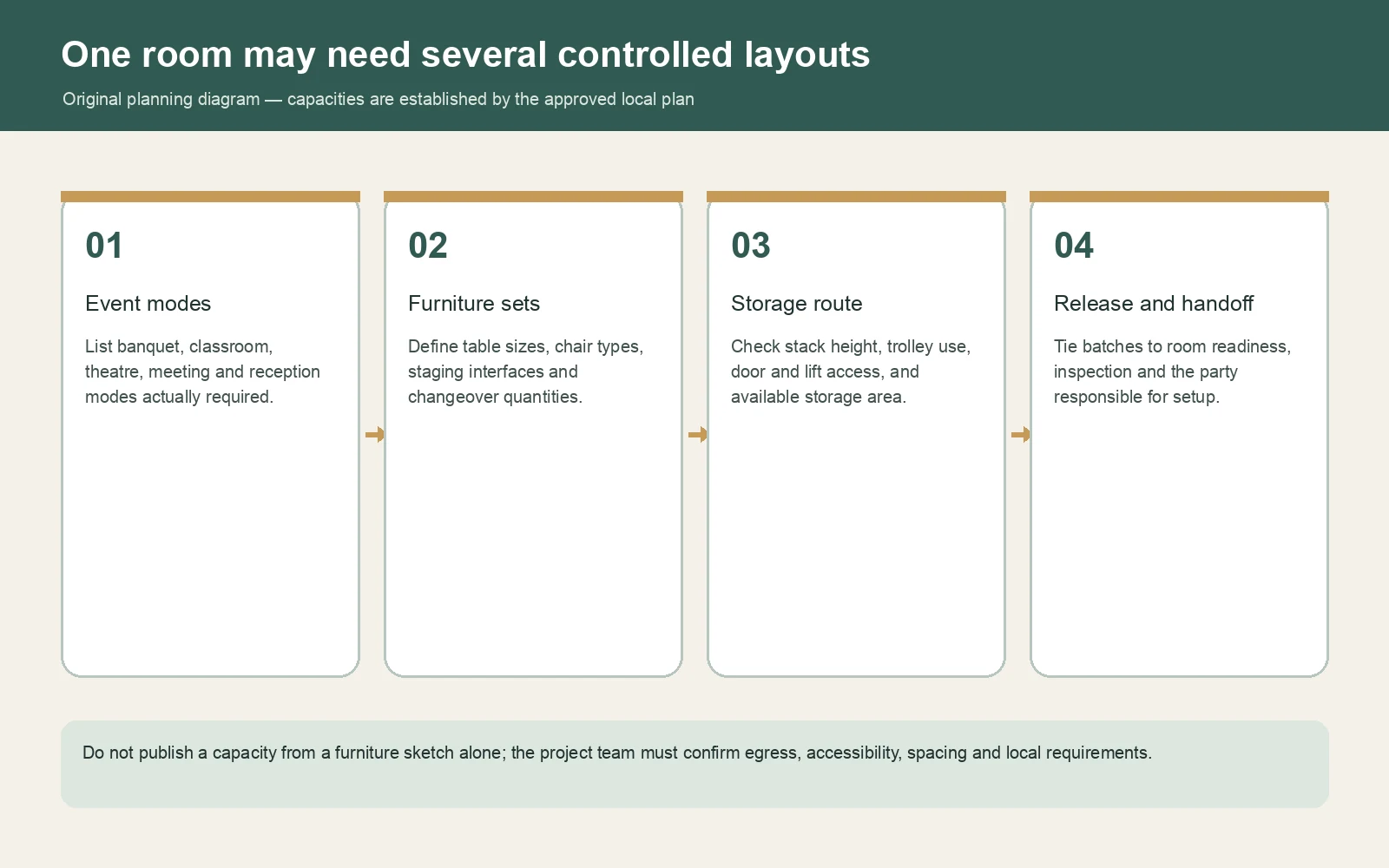
Task: Select the 'Check stack height, trolley use' text
Action: [851, 372]
